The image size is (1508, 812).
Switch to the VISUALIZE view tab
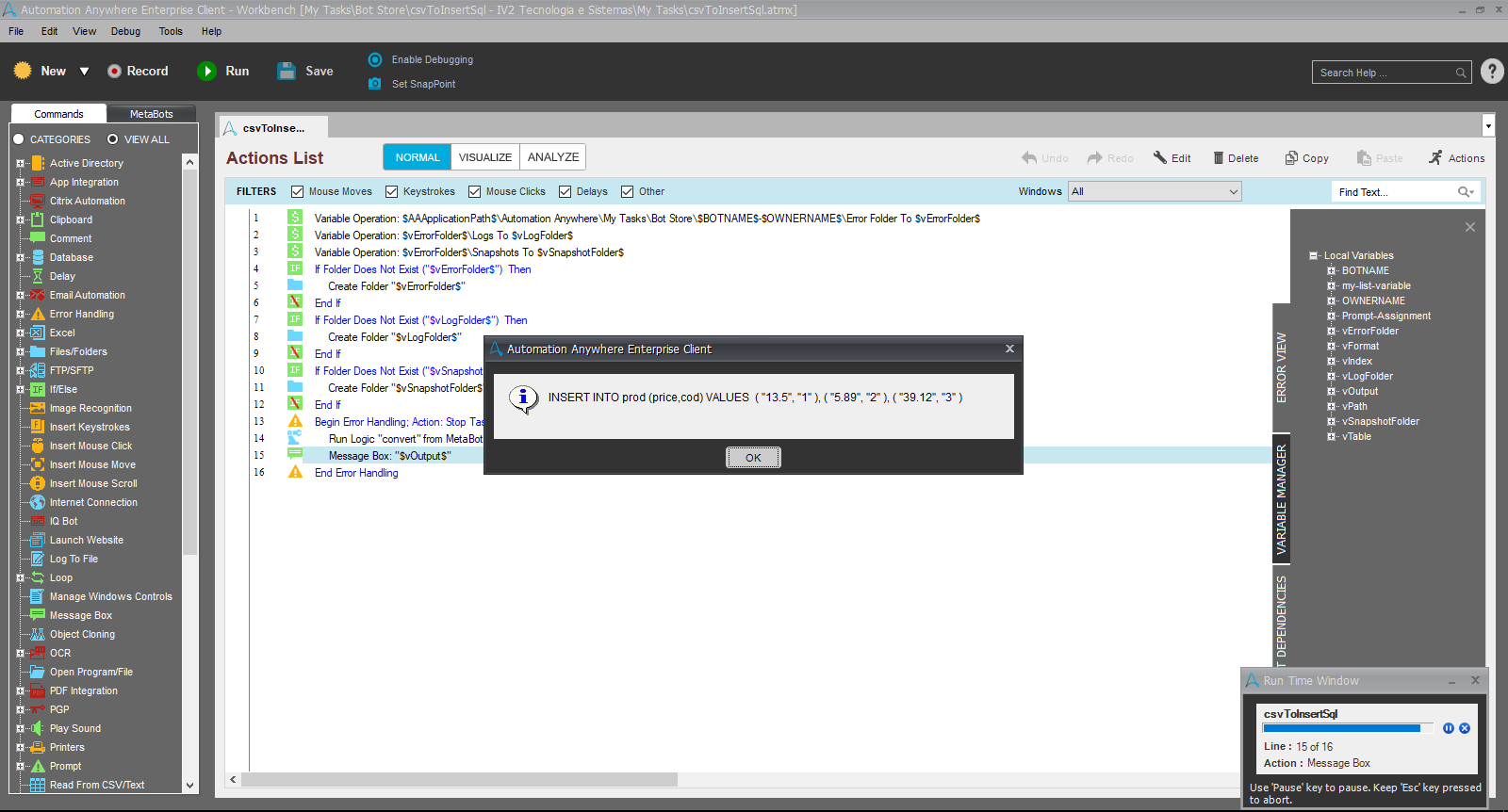[x=485, y=157]
